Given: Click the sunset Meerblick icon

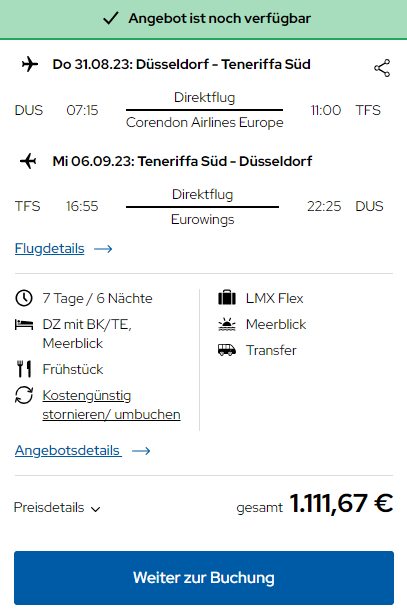Looking at the screenshot, I should point(227,324).
